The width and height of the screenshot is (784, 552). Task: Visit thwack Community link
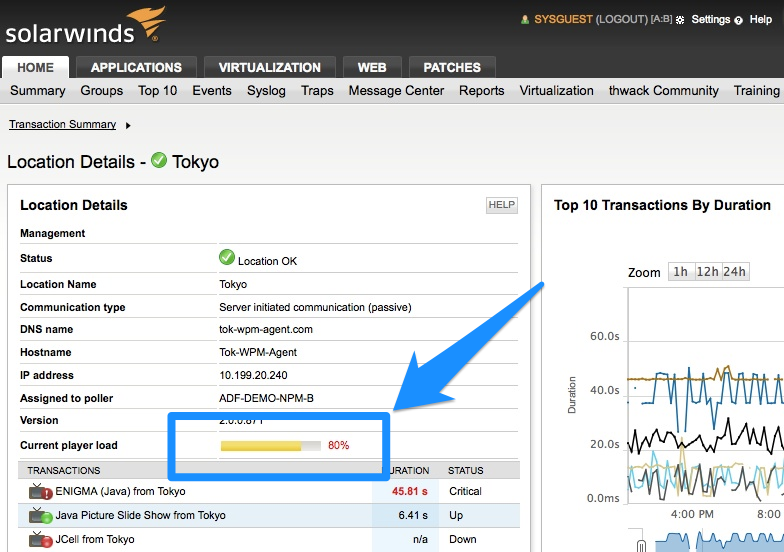(664, 90)
